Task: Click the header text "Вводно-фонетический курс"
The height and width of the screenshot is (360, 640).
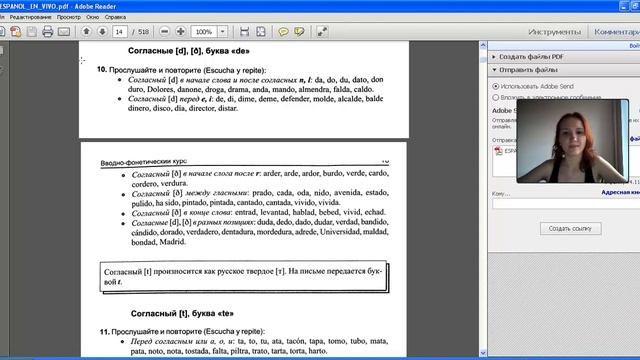Action: 144,162
